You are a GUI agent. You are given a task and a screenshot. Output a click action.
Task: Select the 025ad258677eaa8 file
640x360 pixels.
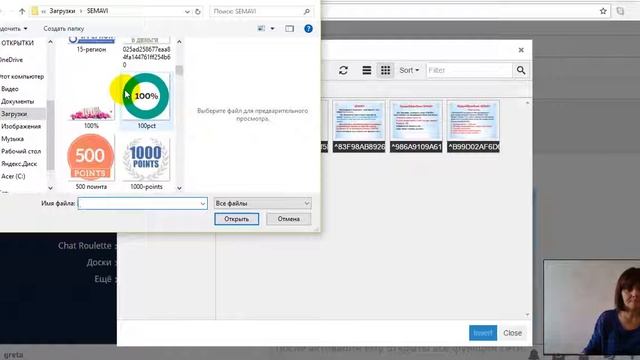pyautogui.click(x=146, y=53)
